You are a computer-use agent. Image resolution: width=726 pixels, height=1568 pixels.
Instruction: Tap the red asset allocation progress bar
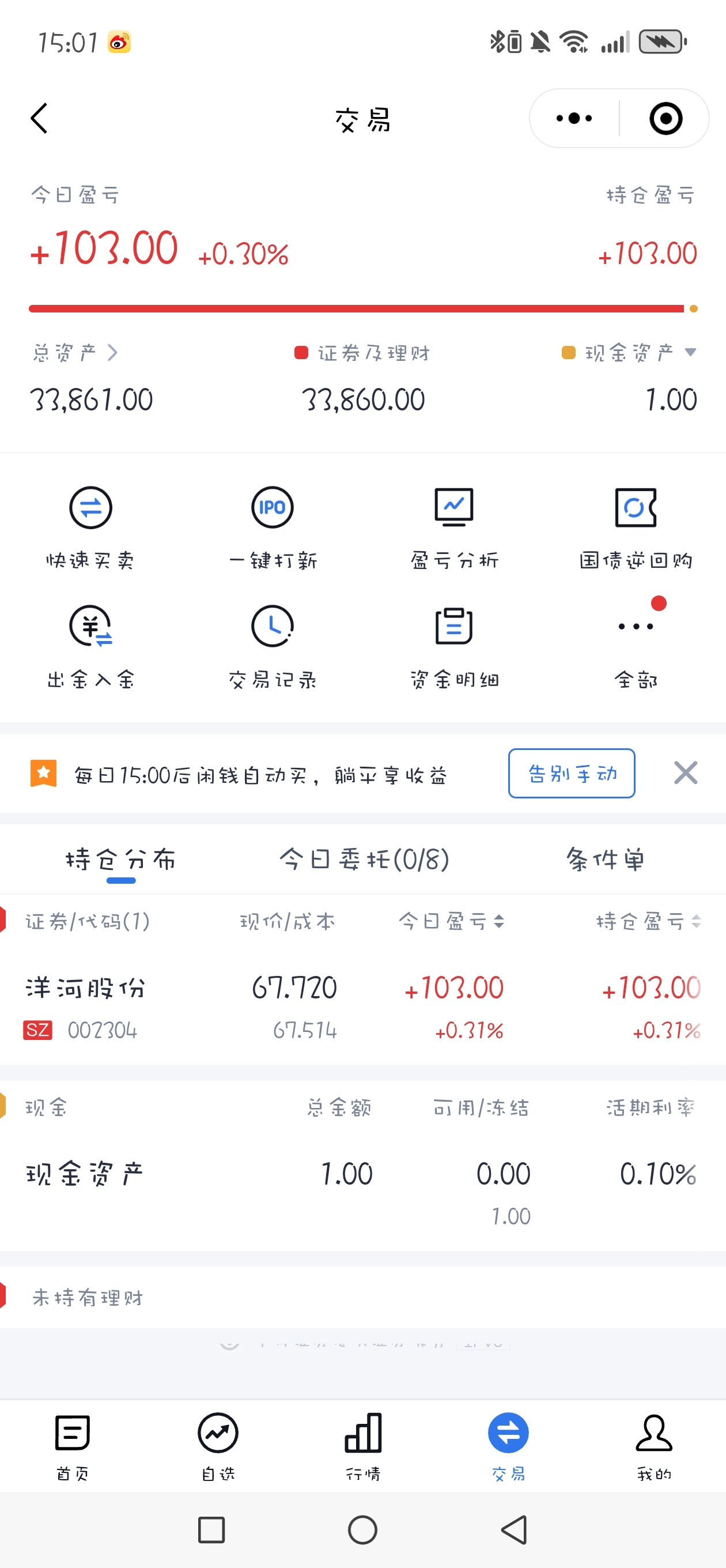(x=356, y=308)
